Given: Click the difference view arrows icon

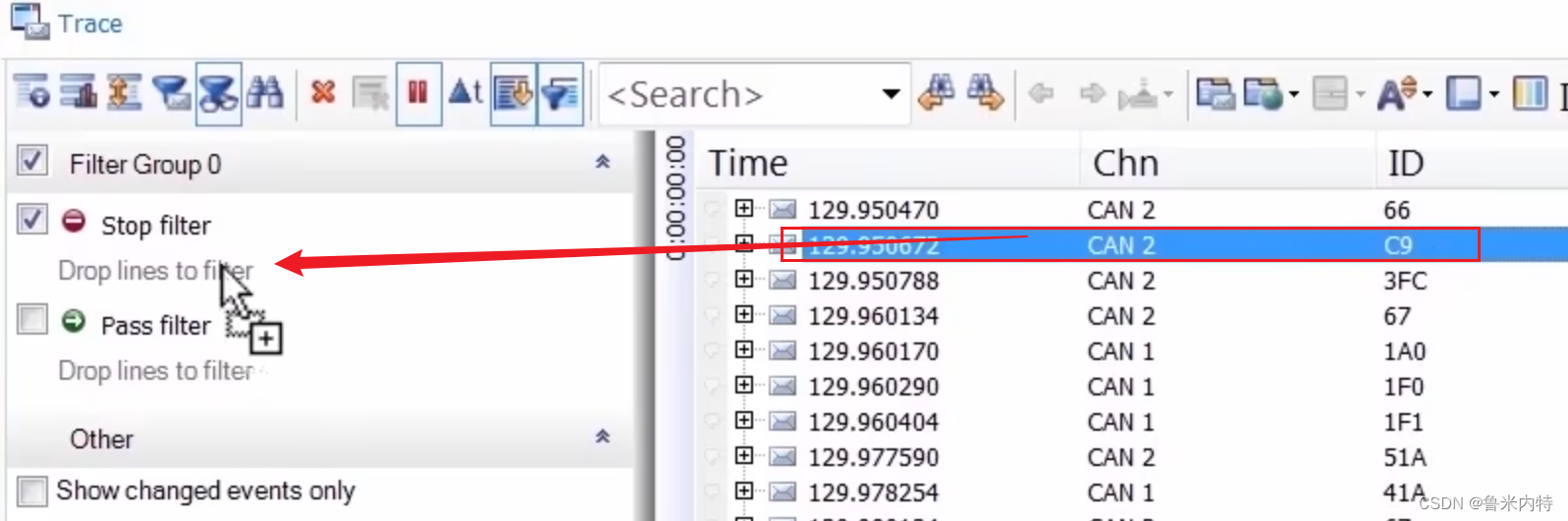Looking at the screenshot, I should tap(125, 93).
